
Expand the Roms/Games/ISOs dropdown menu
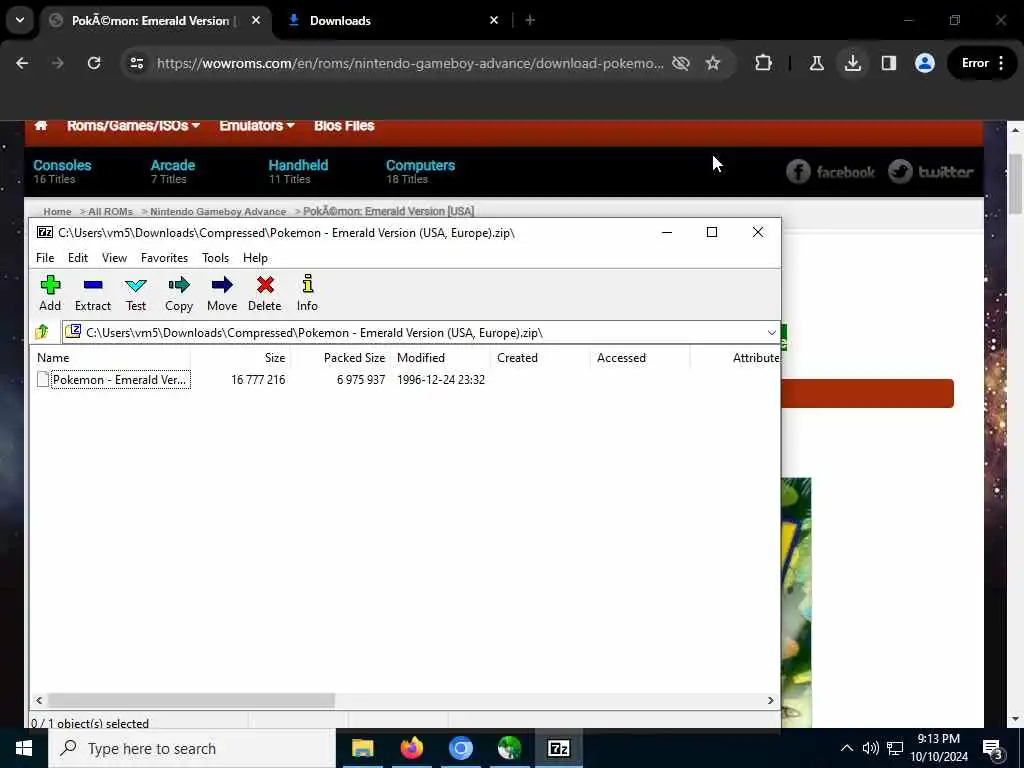coord(133,125)
